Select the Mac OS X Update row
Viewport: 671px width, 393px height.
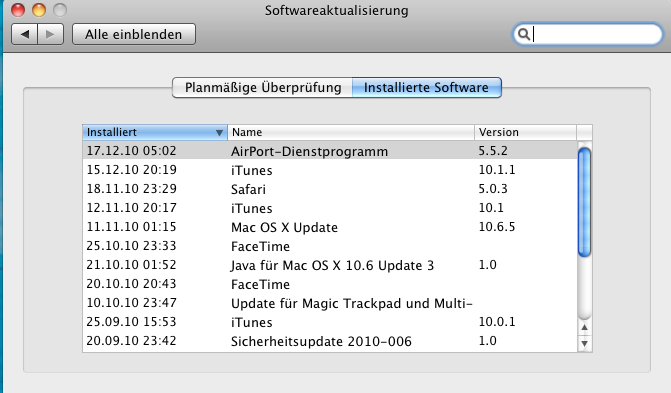click(x=330, y=227)
